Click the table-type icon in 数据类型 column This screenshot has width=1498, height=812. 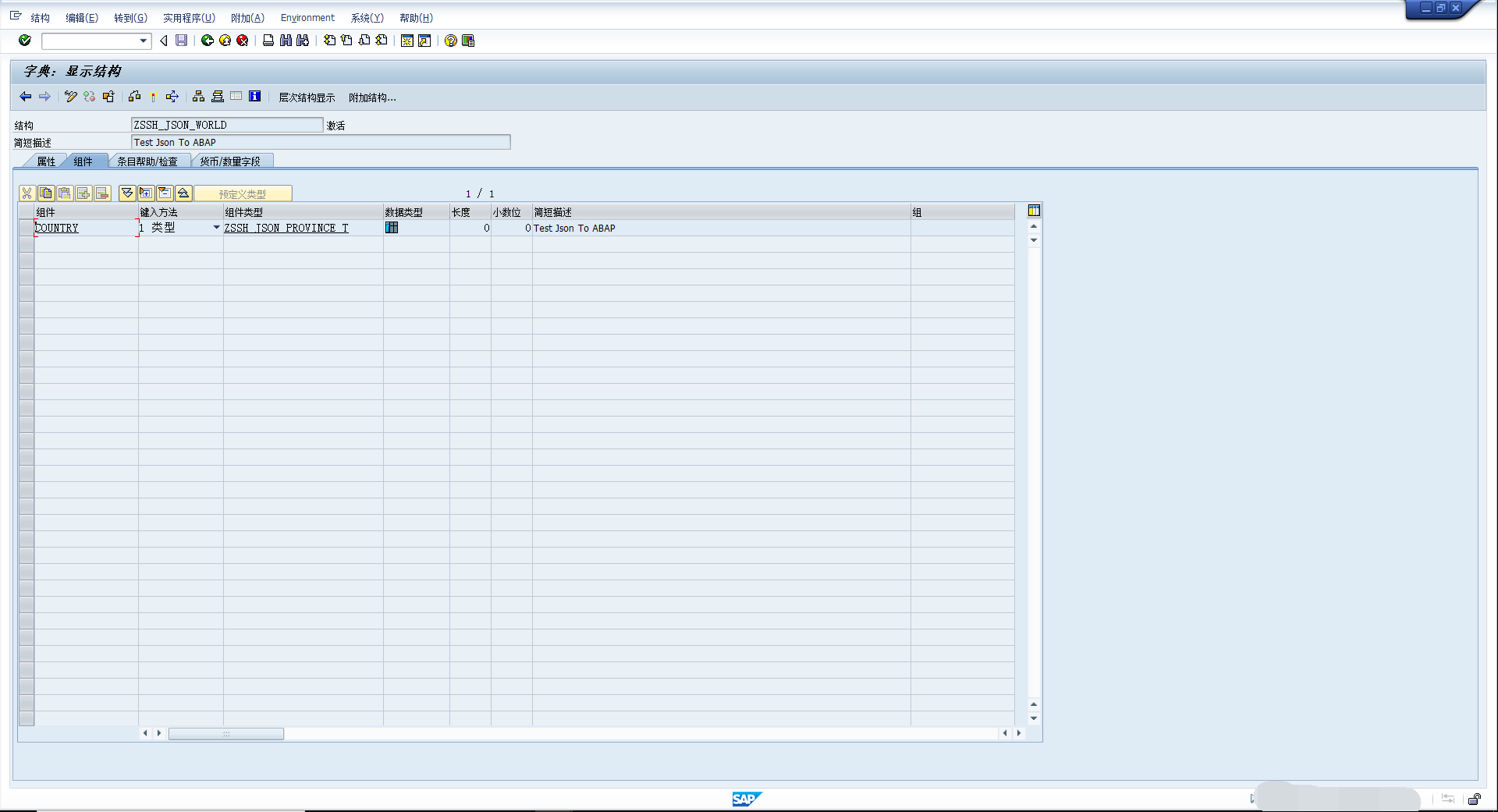click(392, 228)
